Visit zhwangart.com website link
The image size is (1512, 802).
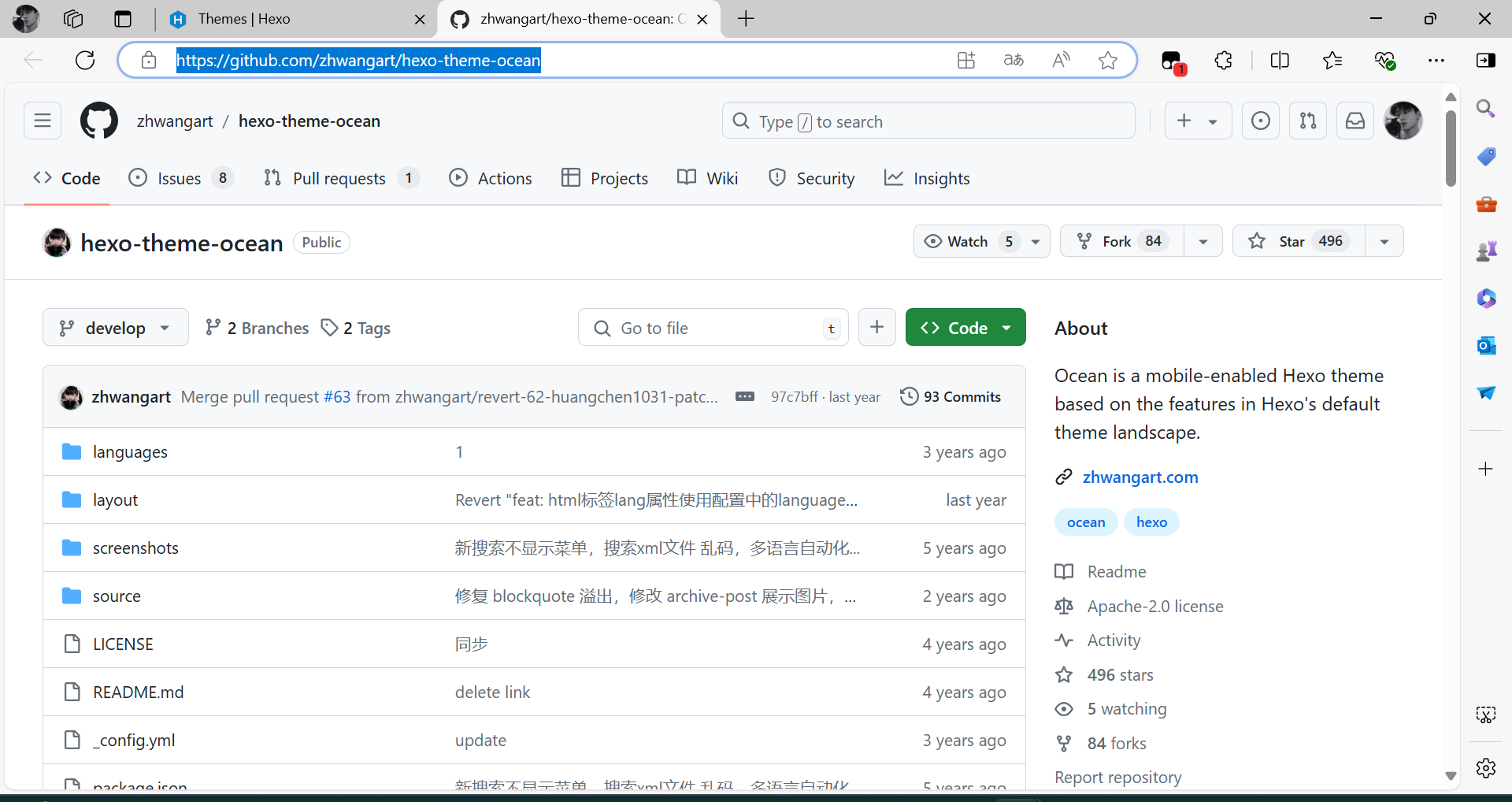(x=1140, y=477)
